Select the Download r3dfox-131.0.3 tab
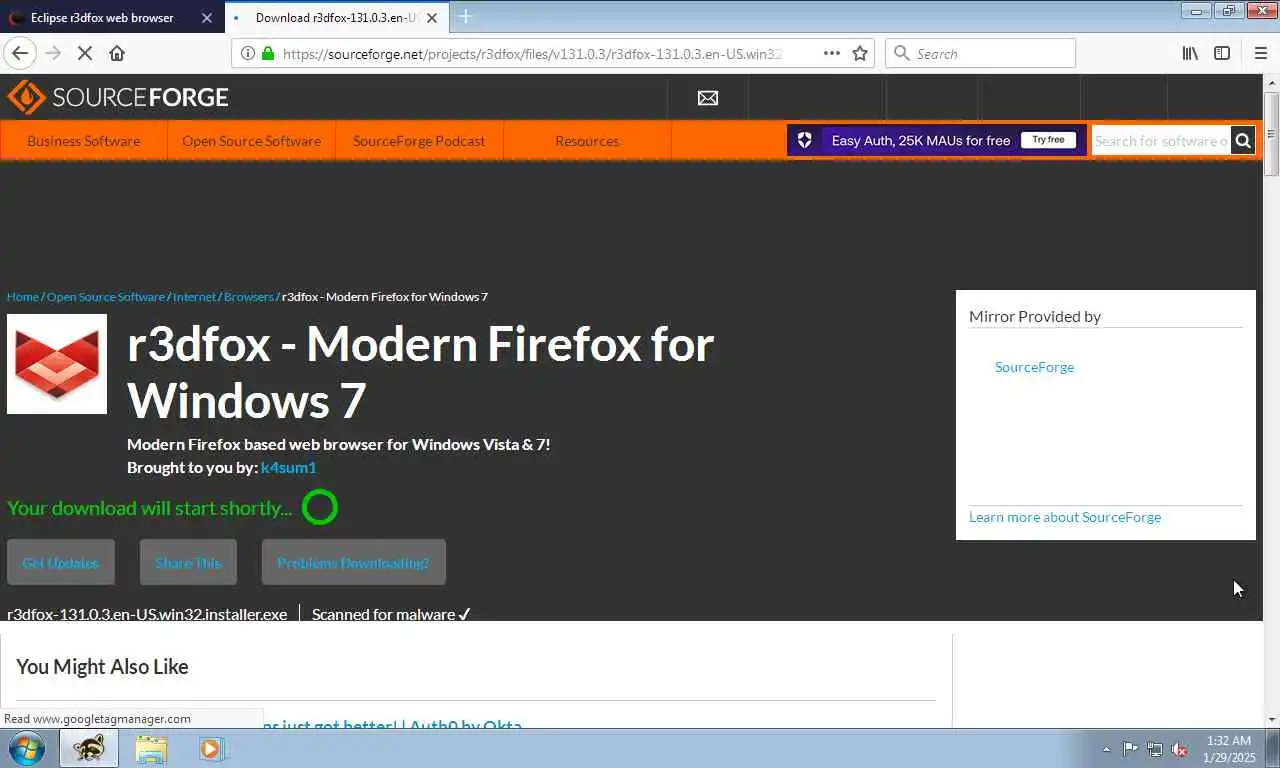Image resolution: width=1280 pixels, height=768 pixels. 336,18
